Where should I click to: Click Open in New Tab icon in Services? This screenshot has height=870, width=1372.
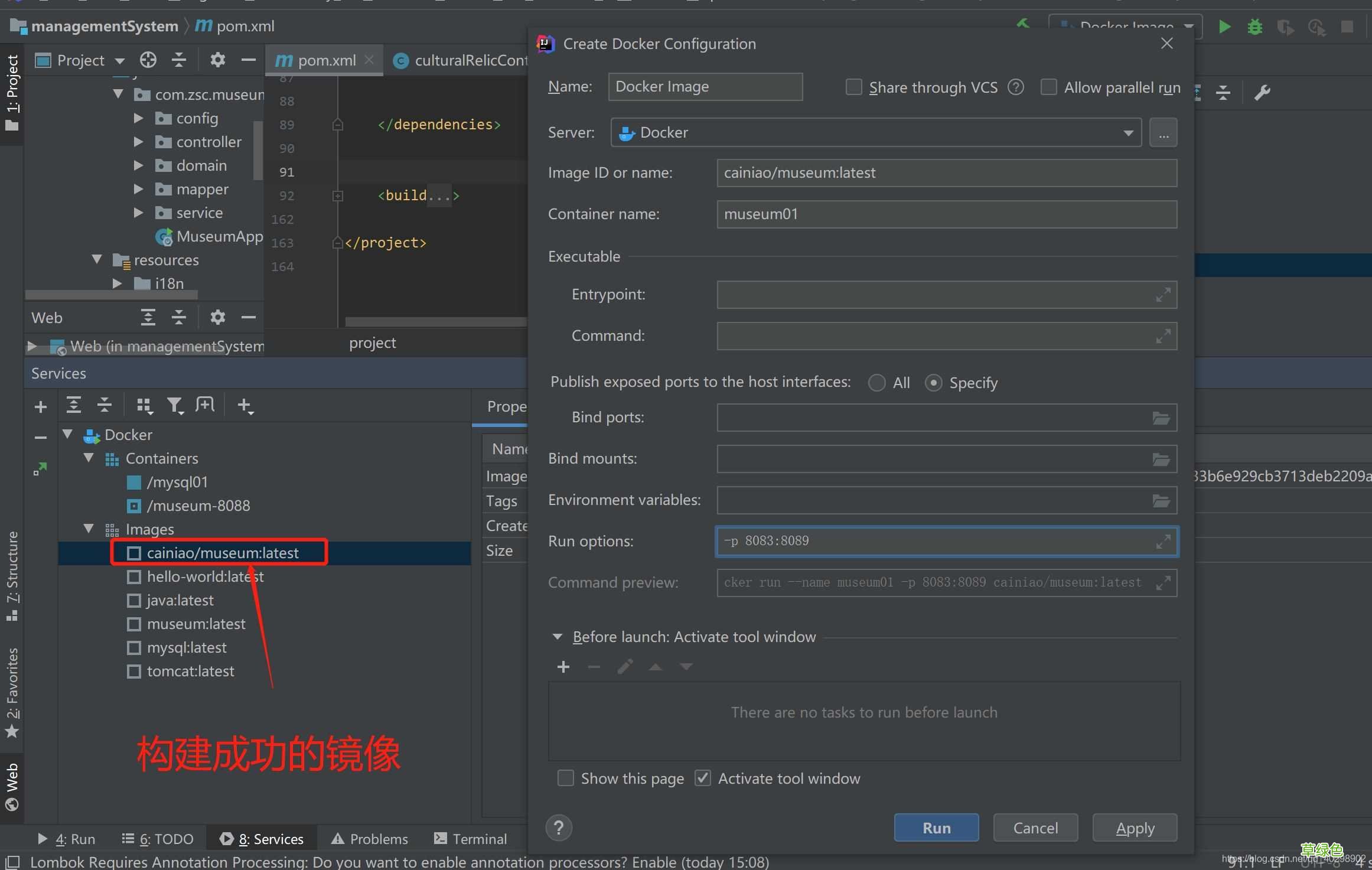205,405
